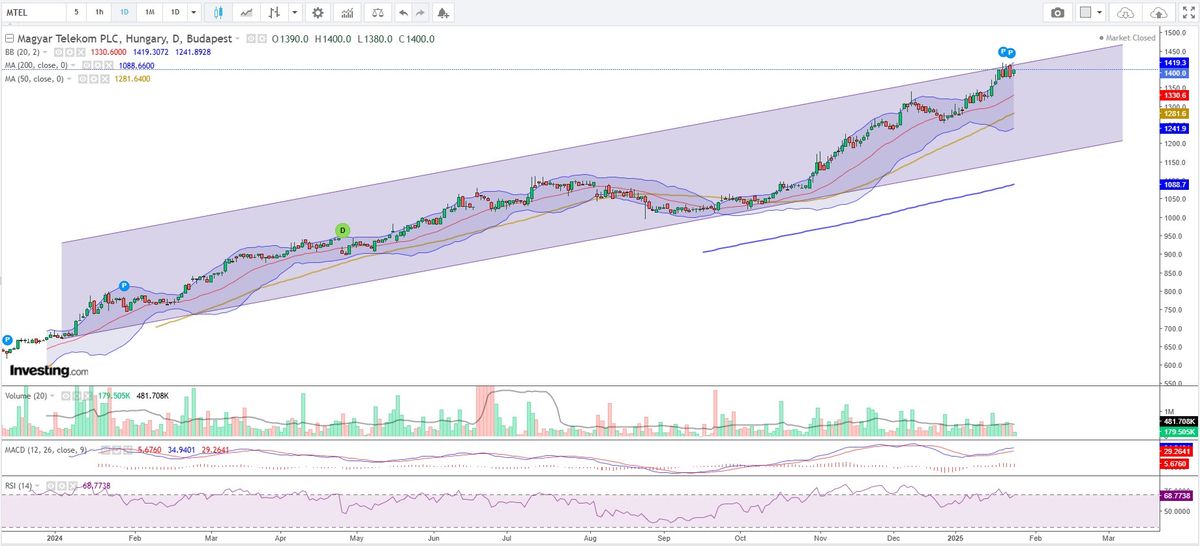The height and width of the screenshot is (546, 1200).
Task: Open MACD indicator settings icon
Action: pos(116,450)
